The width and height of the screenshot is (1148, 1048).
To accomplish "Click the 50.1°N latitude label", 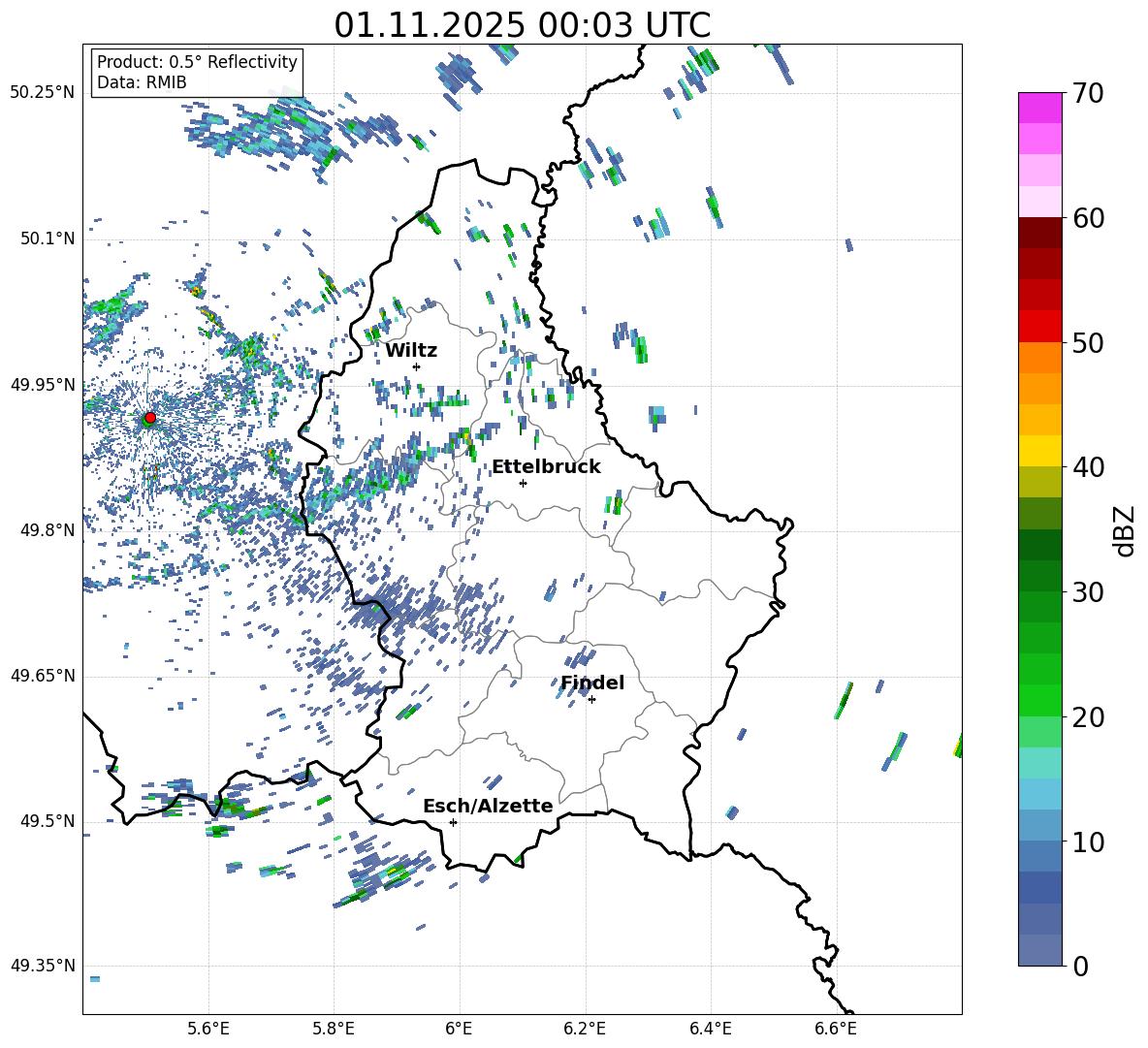I will (47, 238).
